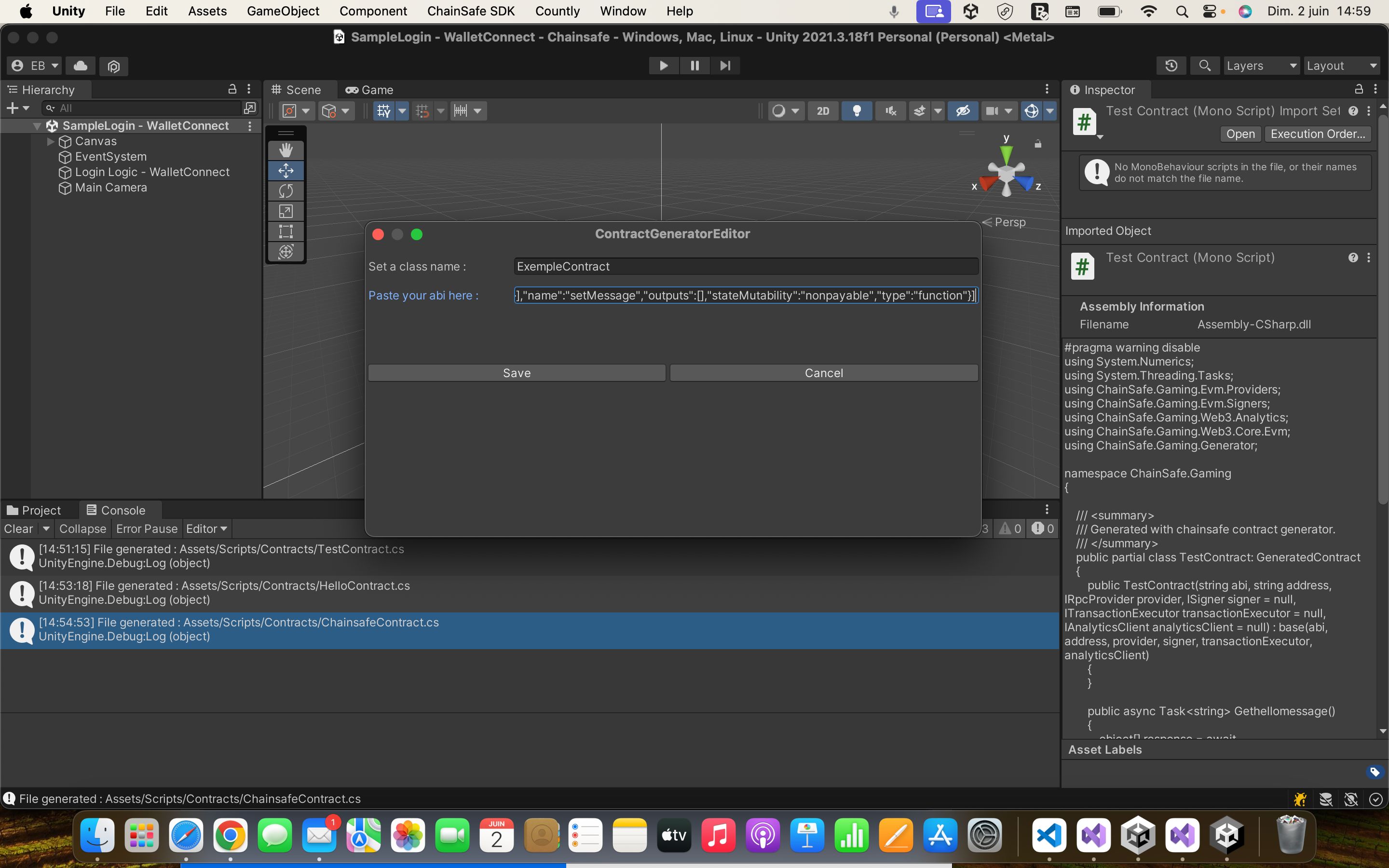Select the TestContract.cs log entry

tap(529, 556)
